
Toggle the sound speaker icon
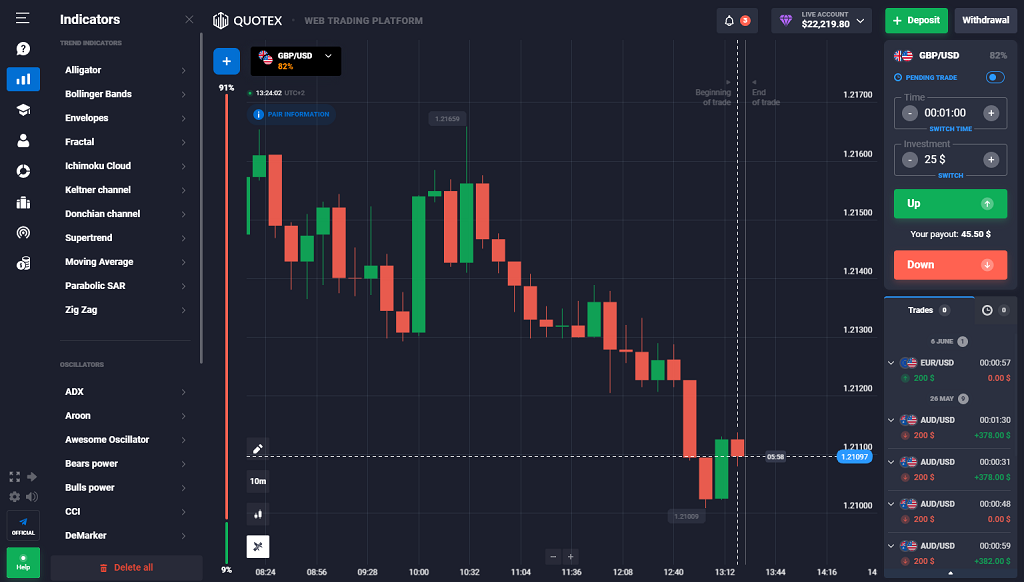click(32, 496)
